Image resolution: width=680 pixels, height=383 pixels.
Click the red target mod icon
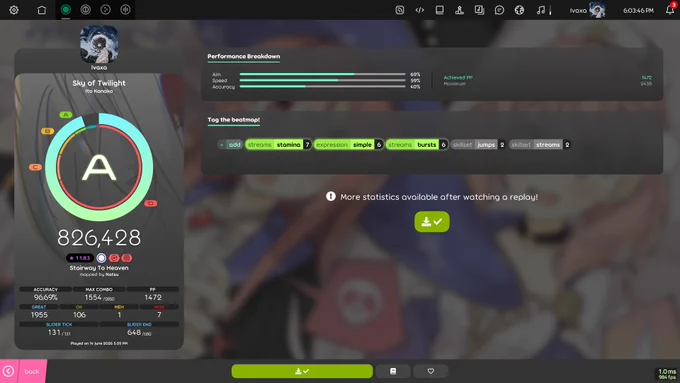114,258
